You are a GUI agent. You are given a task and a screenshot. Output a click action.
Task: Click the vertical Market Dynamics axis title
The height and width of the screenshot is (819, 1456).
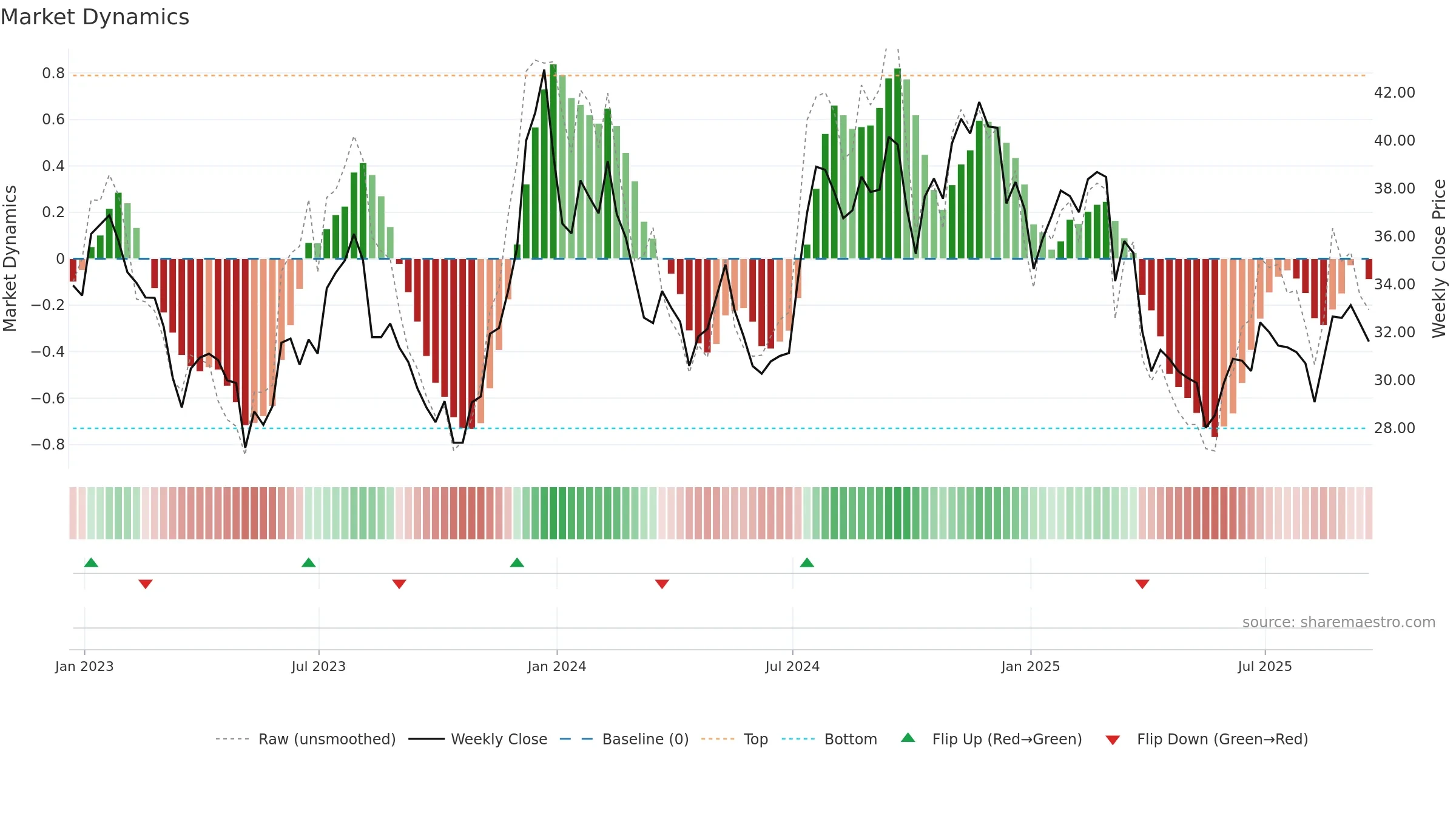10,258
